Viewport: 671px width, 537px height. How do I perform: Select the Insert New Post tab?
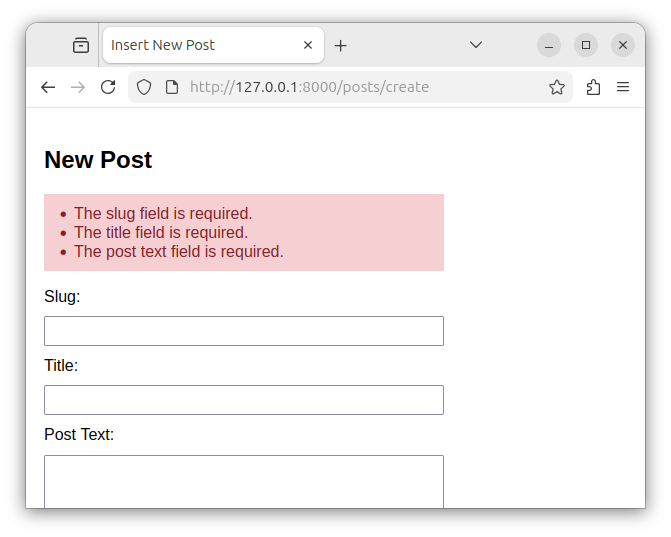213,45
